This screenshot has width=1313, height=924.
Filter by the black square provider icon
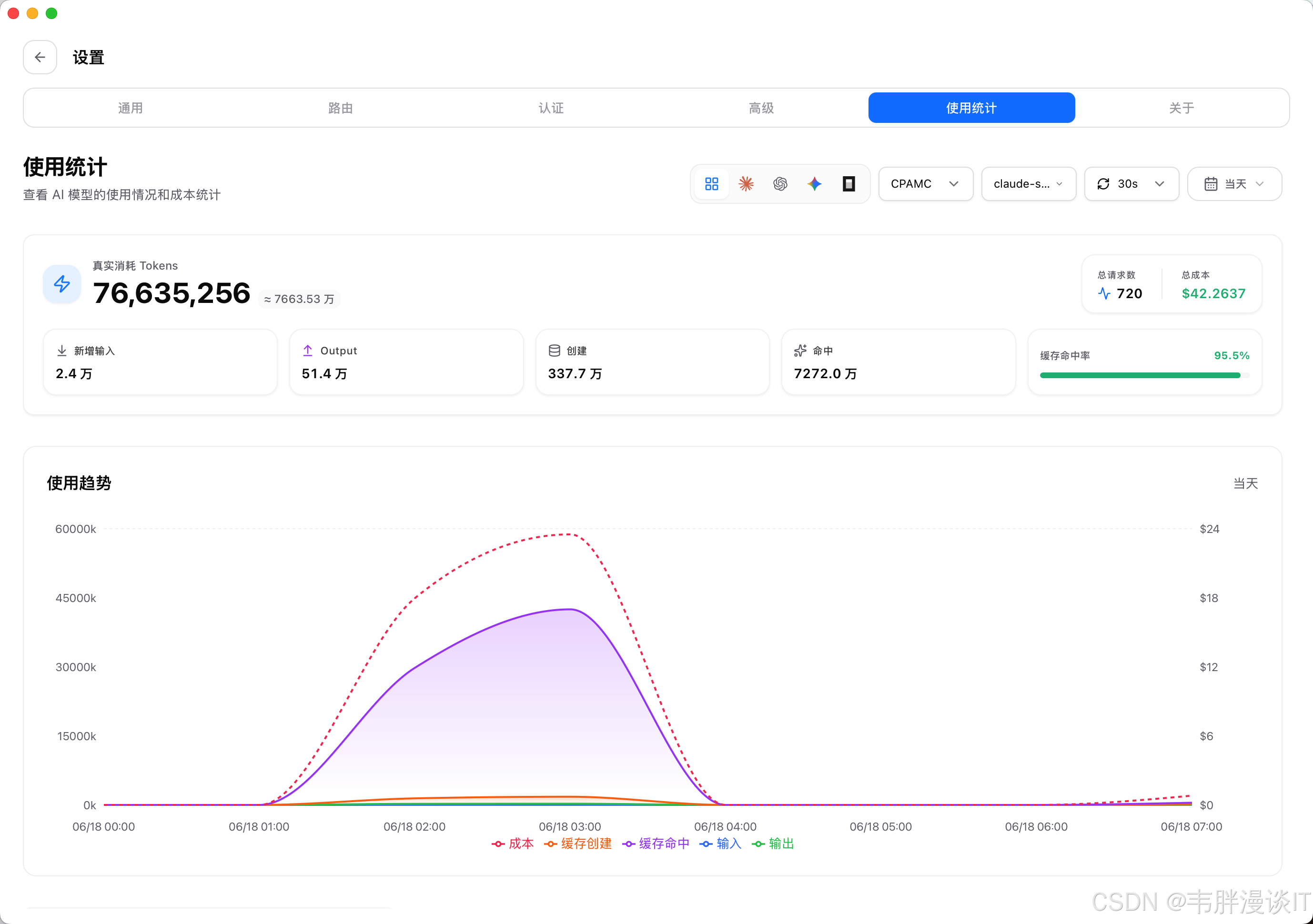click(x=848, y=183)
